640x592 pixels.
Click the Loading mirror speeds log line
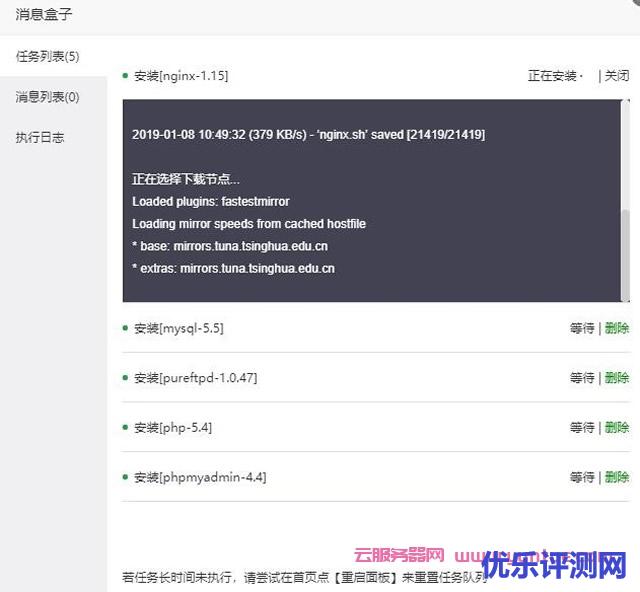click(249, 224)
